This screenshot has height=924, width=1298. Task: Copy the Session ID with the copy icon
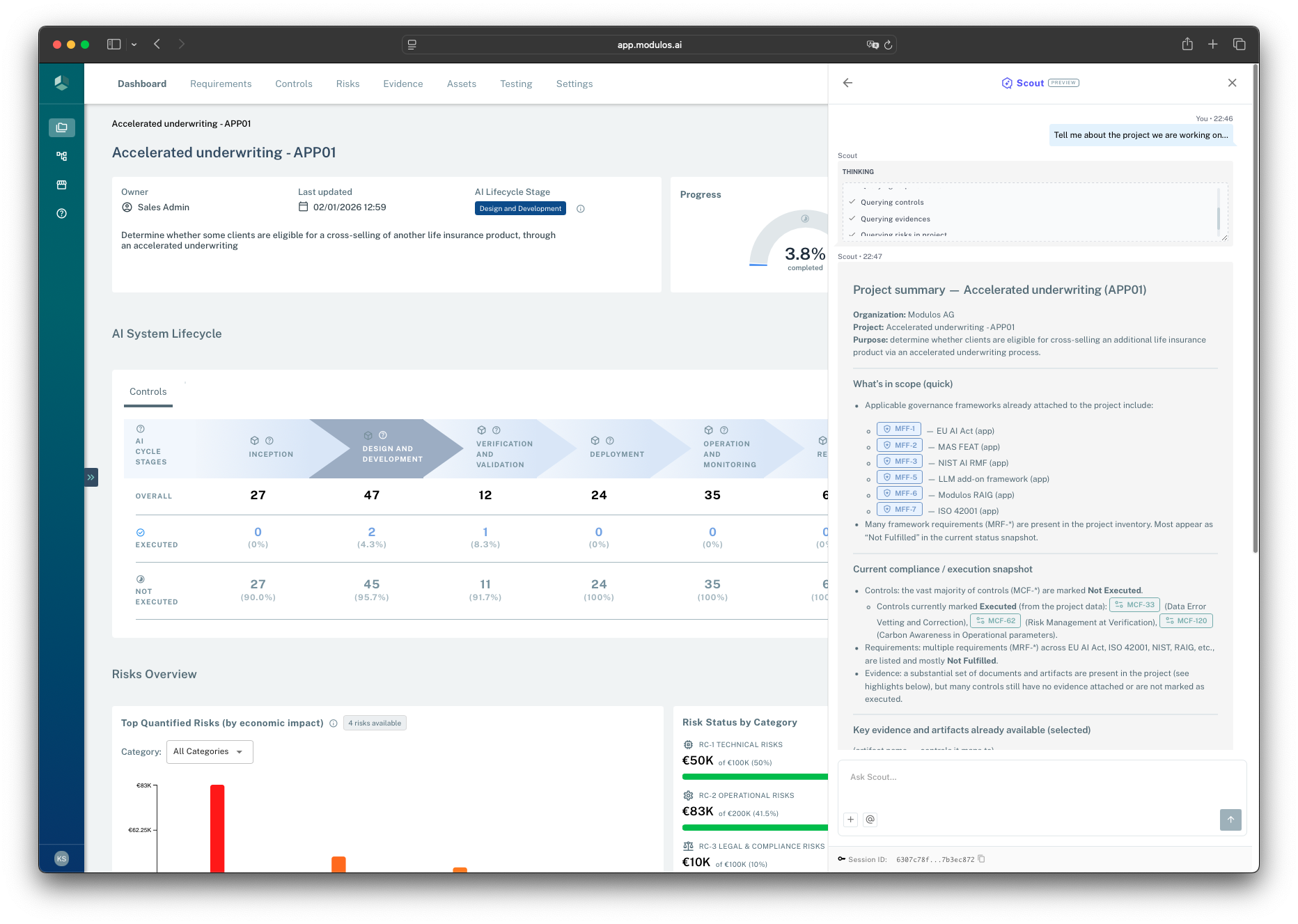pyautogui.click(x=982, y=859)
